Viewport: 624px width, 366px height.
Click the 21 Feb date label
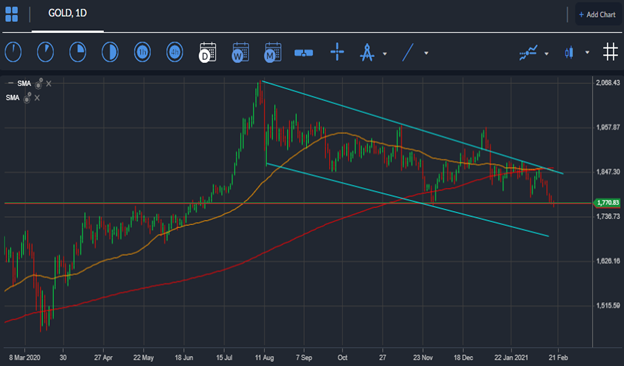click(558, 358)
